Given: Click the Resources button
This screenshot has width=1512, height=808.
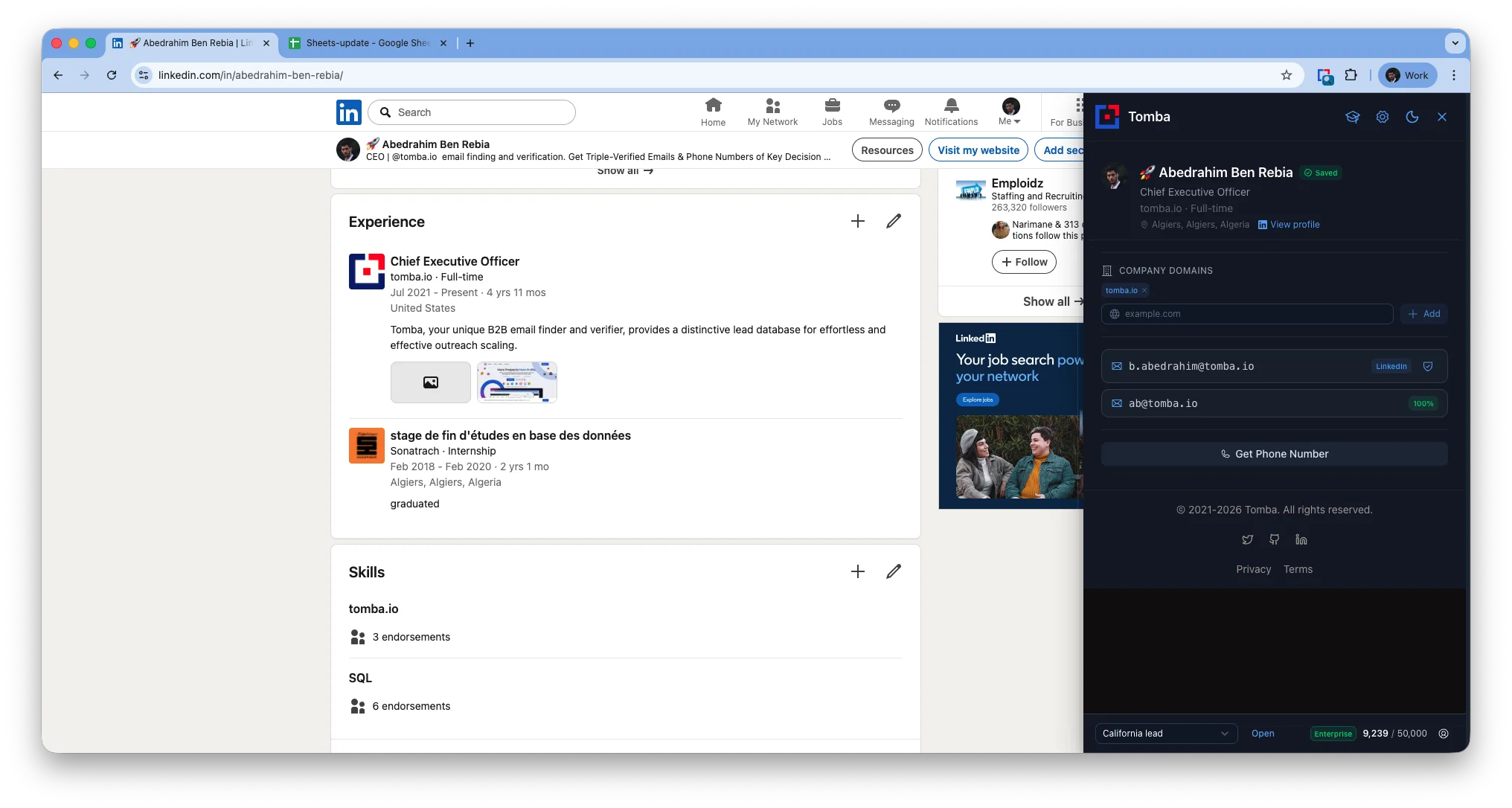Looking at the screenshot, I should pos(887,150).
